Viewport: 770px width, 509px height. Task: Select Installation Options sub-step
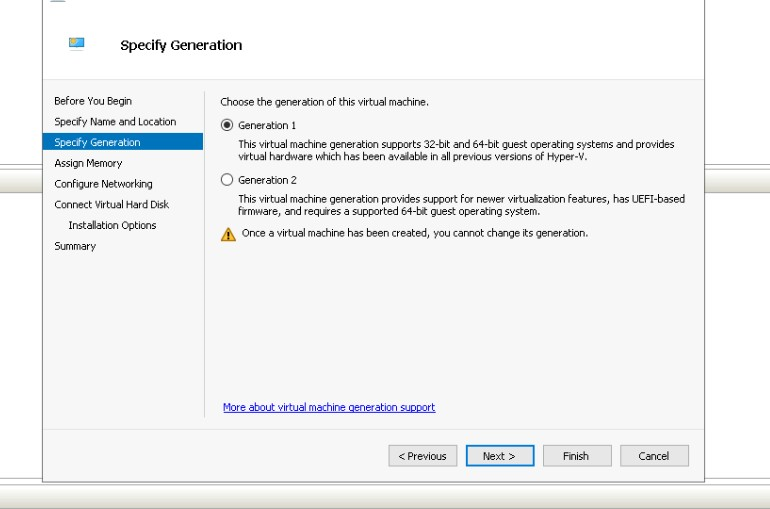click(112, 226)
